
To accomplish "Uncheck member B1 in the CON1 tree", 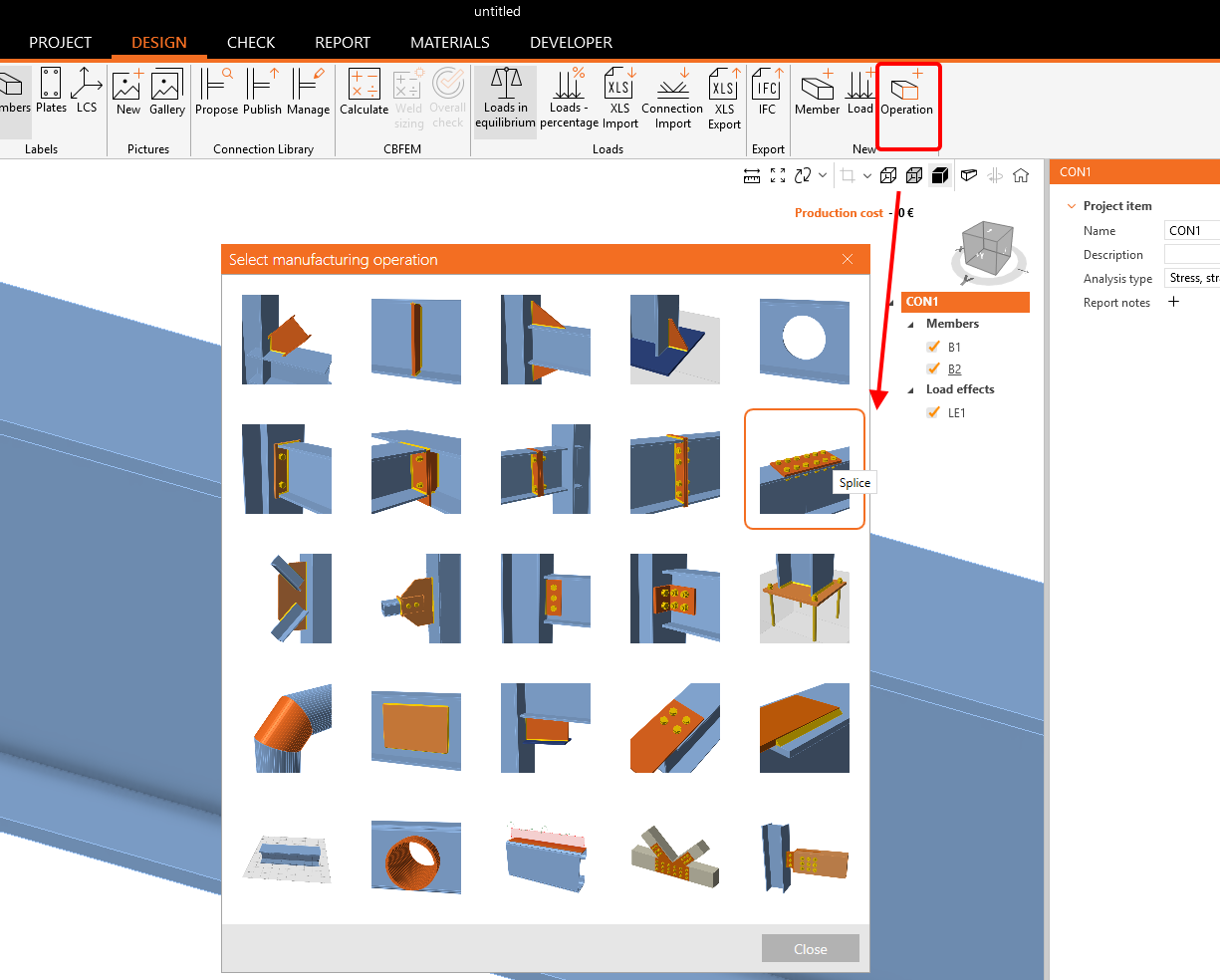I will click(933, 347).
